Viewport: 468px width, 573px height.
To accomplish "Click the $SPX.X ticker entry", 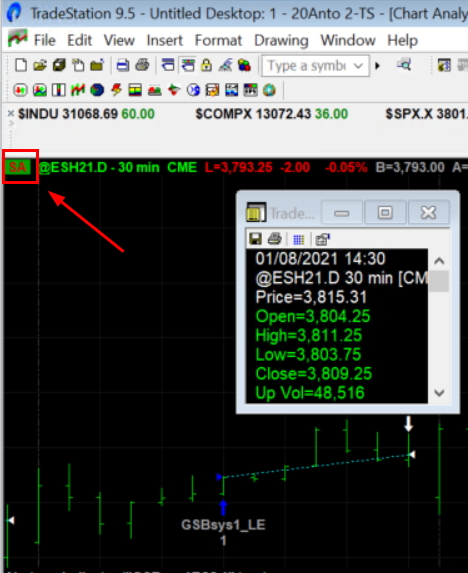I will click(x=426, y=114).
